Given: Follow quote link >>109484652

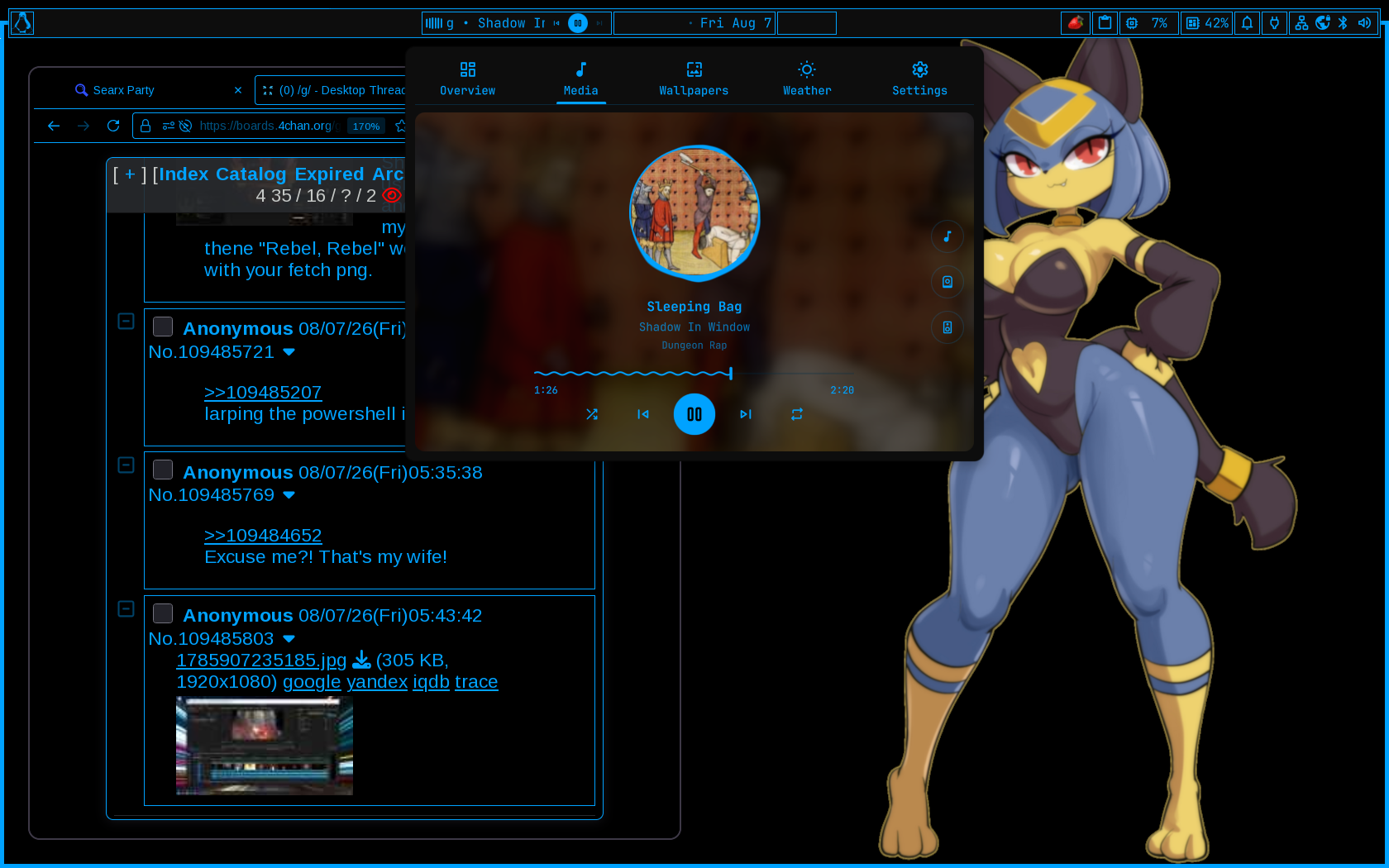Looking at the screenshot, I should point(263,536).
